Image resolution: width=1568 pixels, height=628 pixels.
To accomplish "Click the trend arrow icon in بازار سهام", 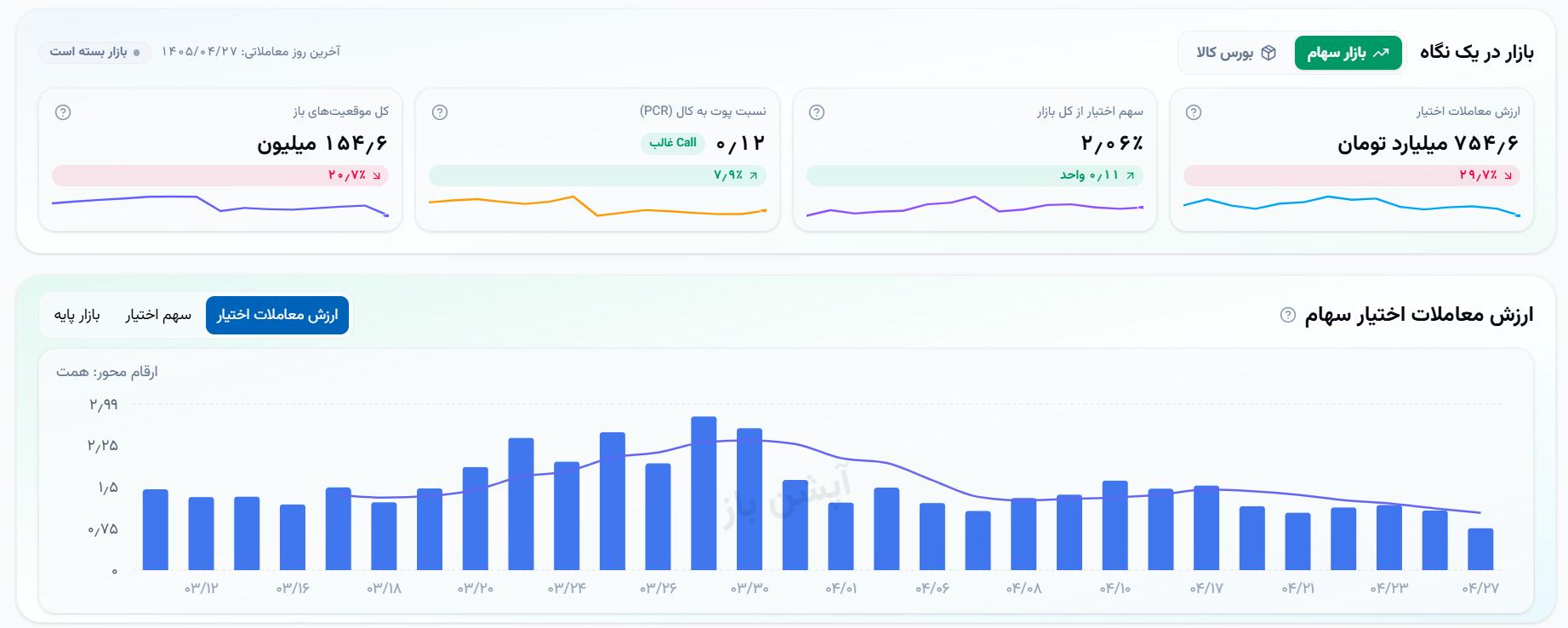I will tap(1382, 53).
